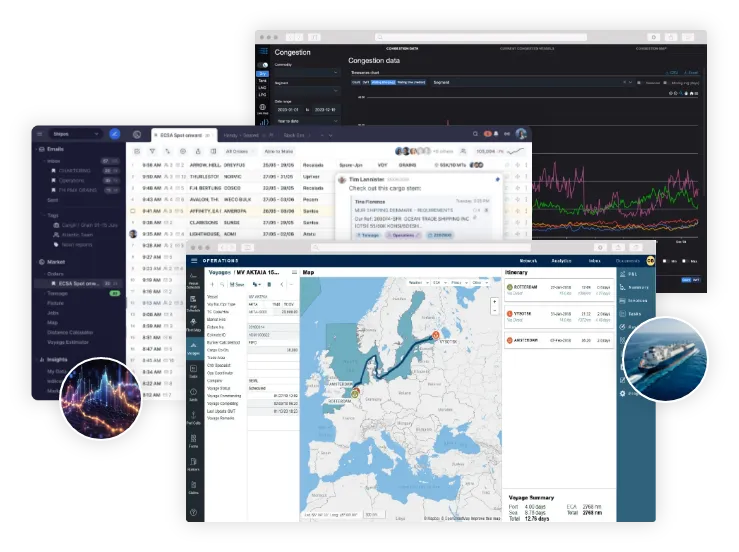This screenshot has width=739, height=552.
Task: Select the Dry commodity option
Action: click(262, 75)
